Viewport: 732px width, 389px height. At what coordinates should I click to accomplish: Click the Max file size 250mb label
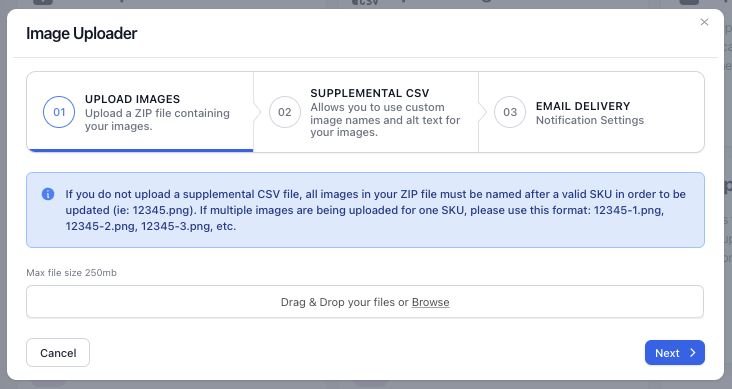click(x=71, y=273)
